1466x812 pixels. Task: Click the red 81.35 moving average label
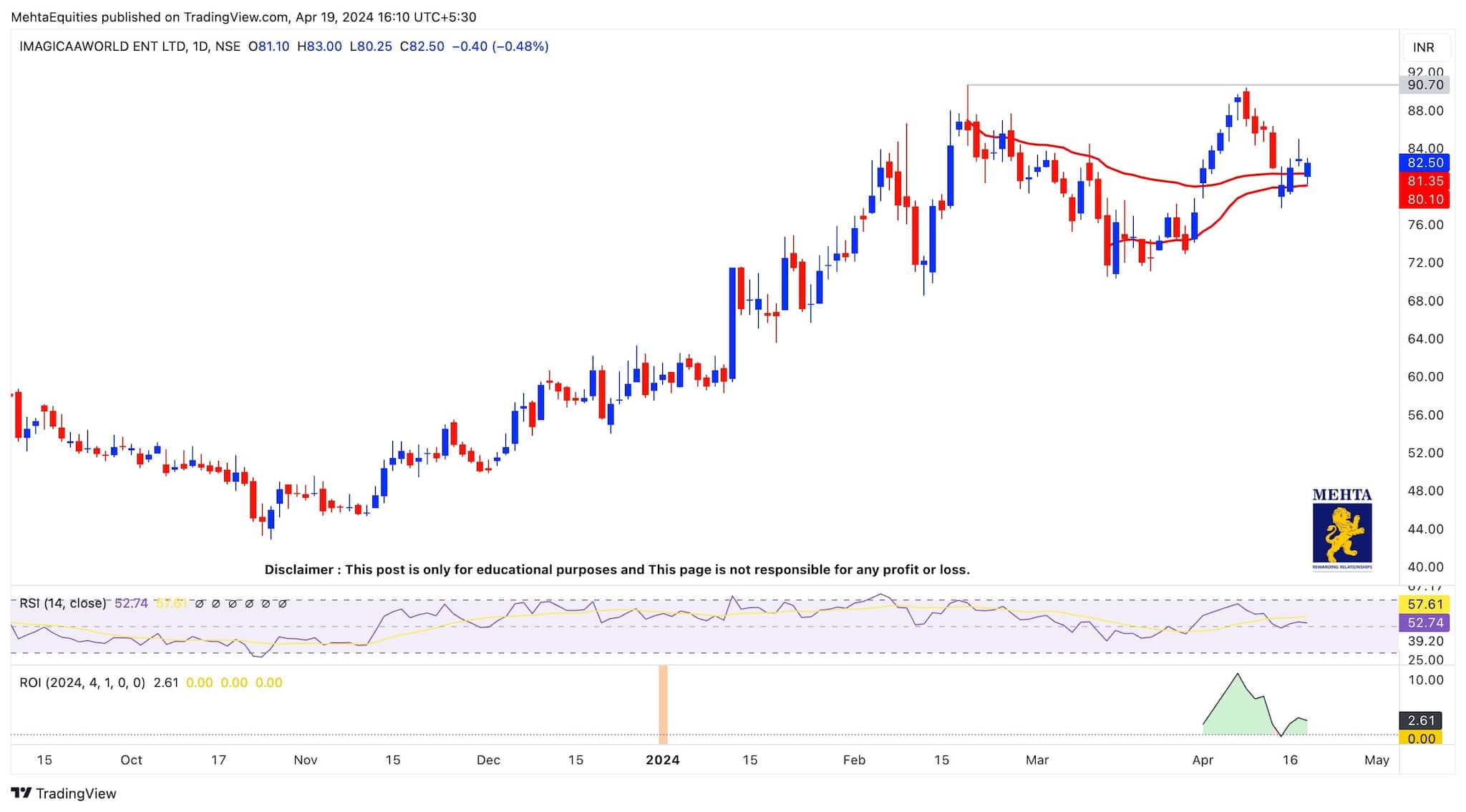tap(1424, 181)
